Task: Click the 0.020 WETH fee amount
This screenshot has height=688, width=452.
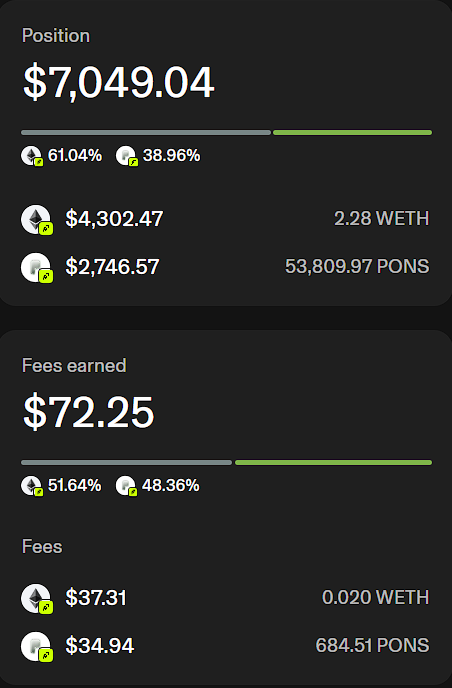Action: coord(375,597)
